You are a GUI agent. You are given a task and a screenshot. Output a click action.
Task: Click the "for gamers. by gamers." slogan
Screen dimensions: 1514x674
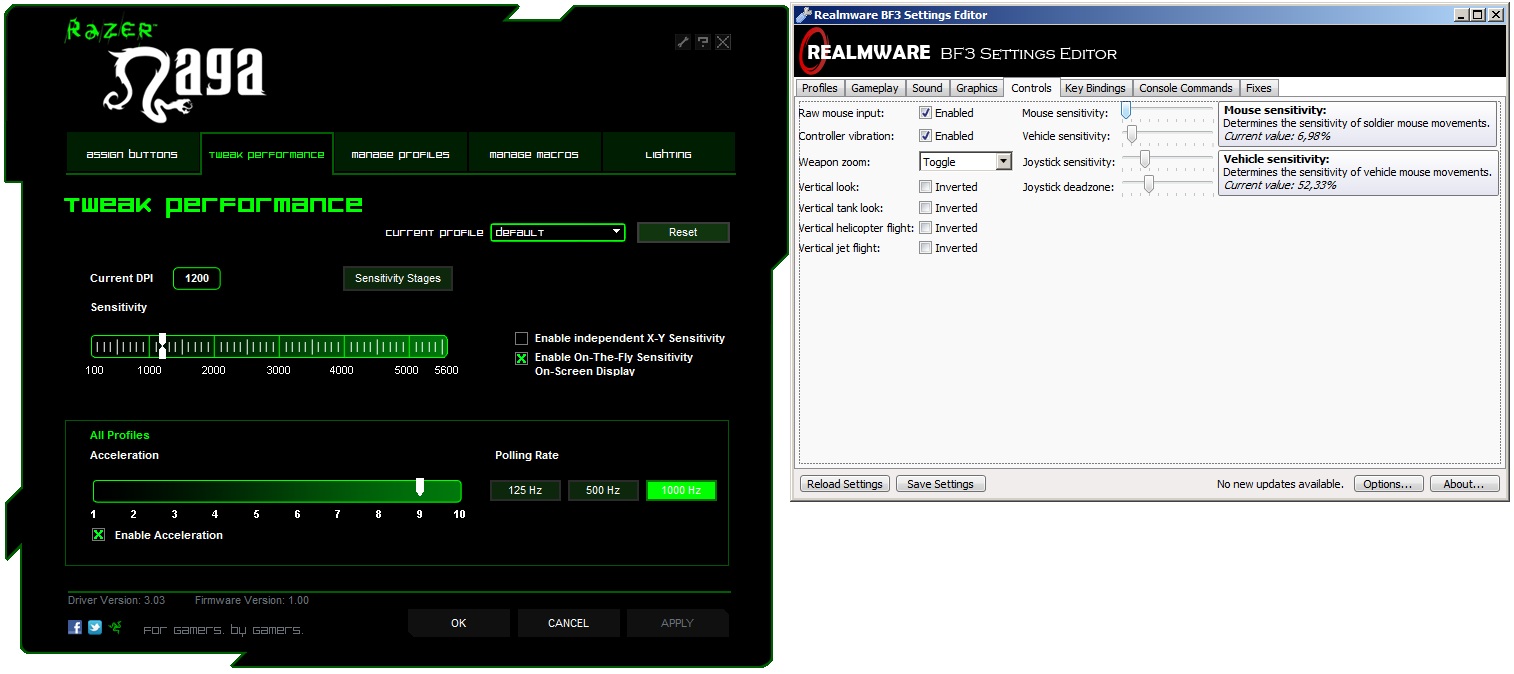223,630
